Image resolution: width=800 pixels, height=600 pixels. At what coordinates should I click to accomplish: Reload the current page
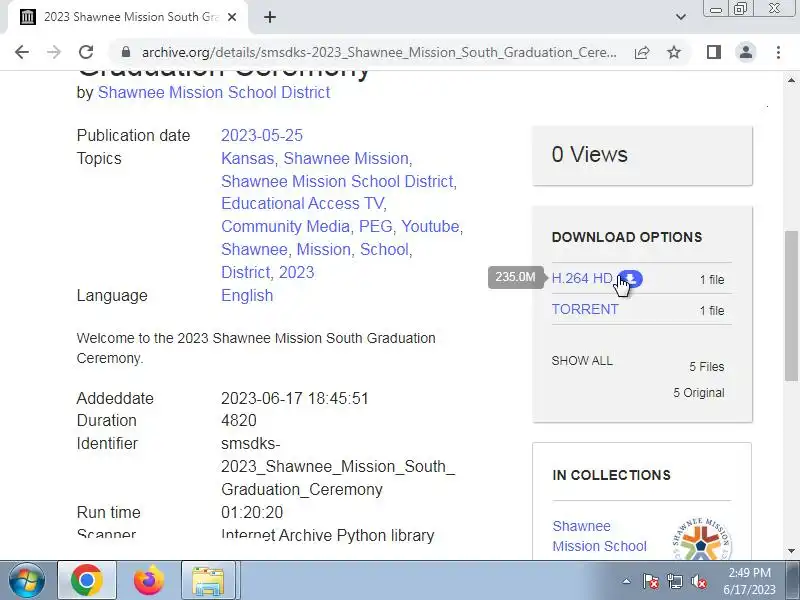point(86,52)
